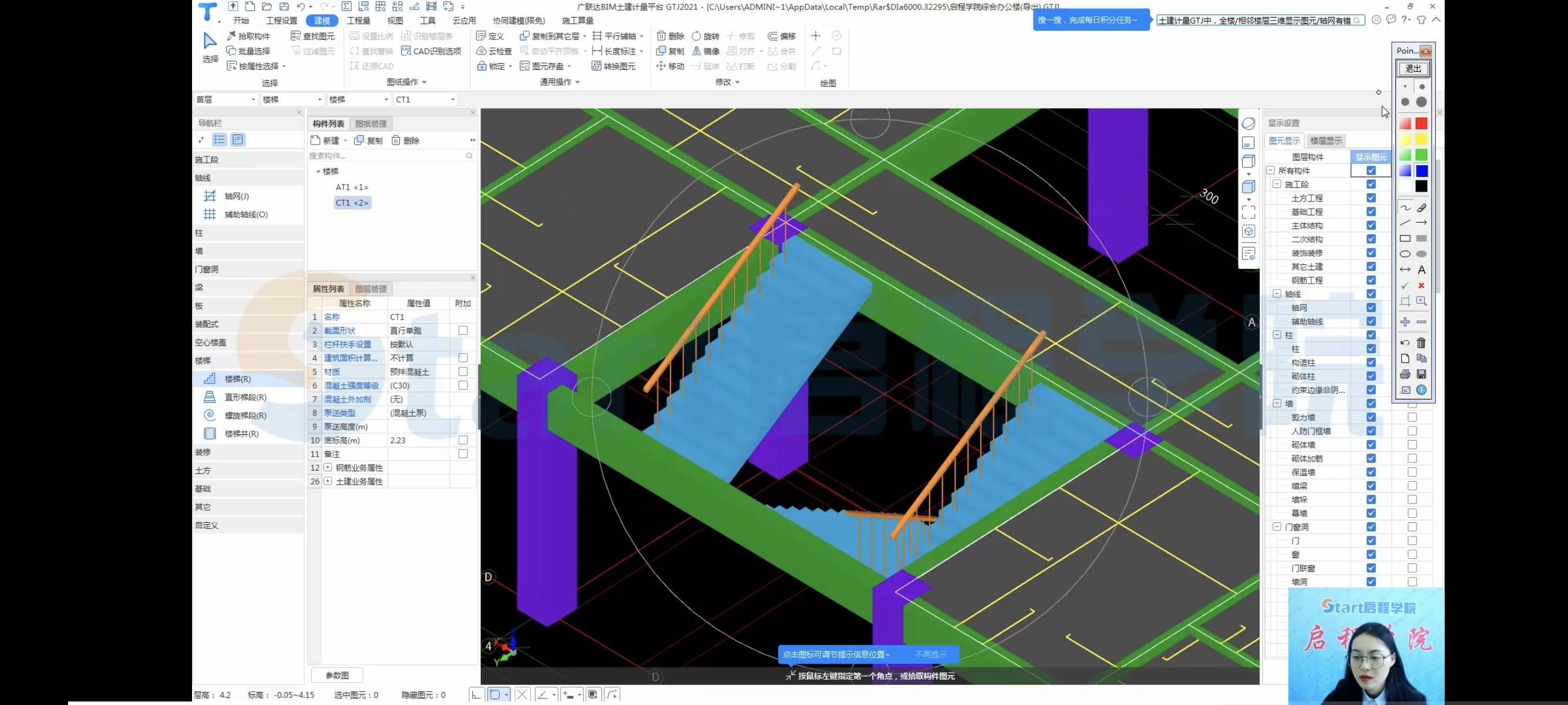Open the 云应用 ribbon tab
This screenshot has width=1568, height=705.
pos(464,21)
